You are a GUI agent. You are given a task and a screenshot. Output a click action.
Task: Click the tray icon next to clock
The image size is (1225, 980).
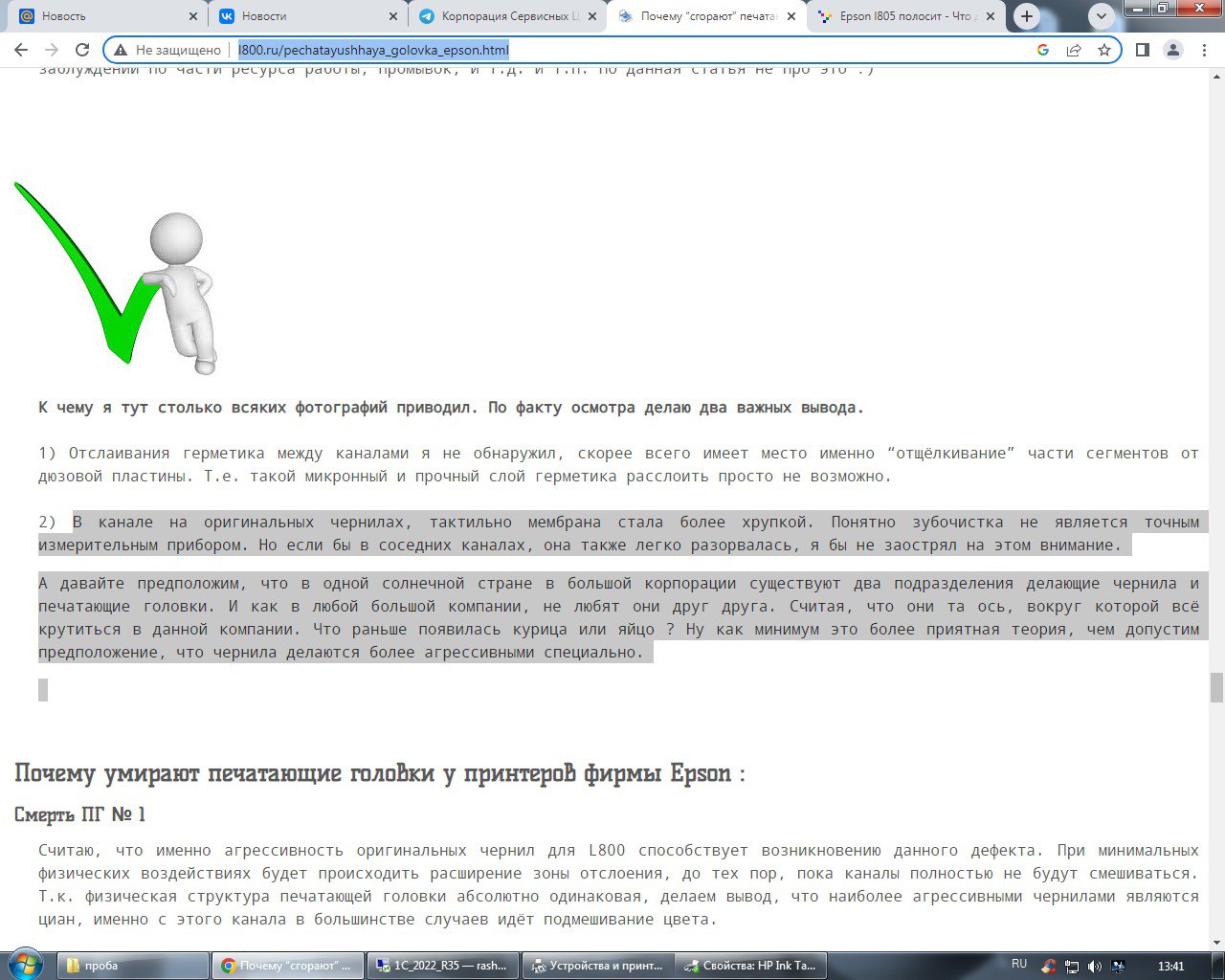(1117, 967)
